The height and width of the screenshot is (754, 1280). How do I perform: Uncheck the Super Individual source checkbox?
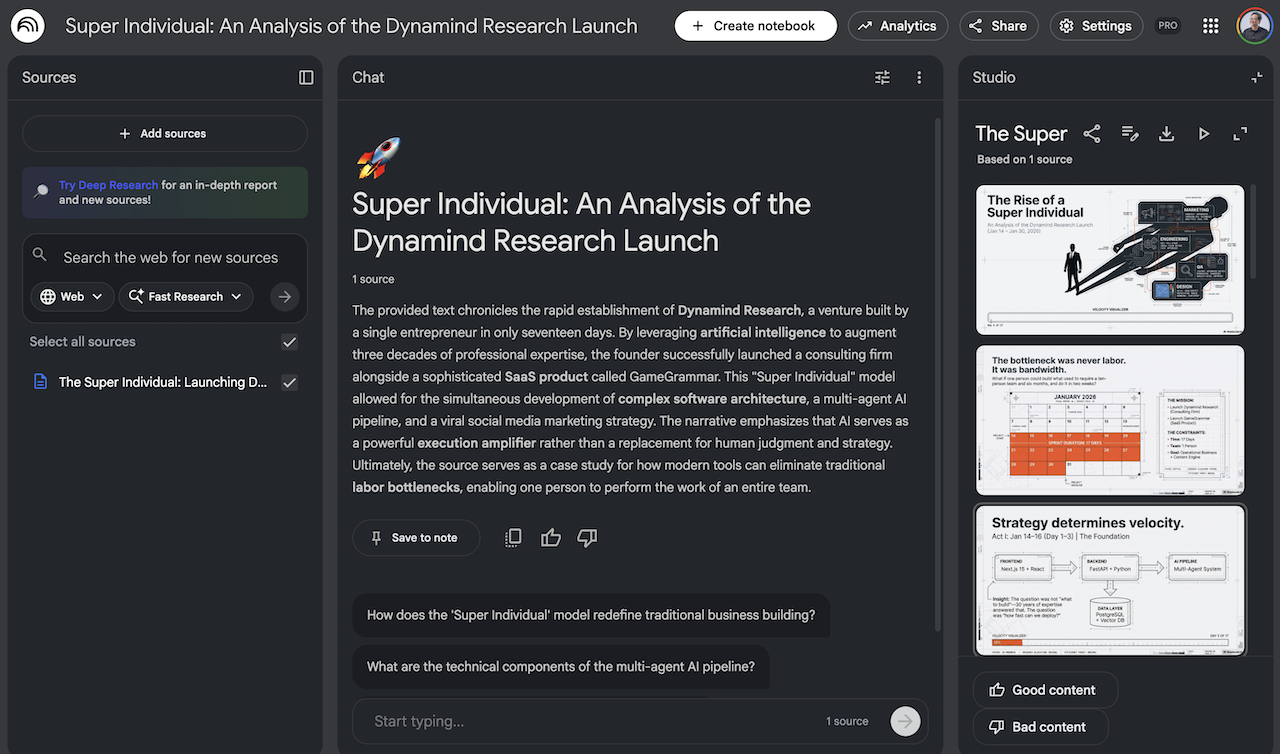289,382
